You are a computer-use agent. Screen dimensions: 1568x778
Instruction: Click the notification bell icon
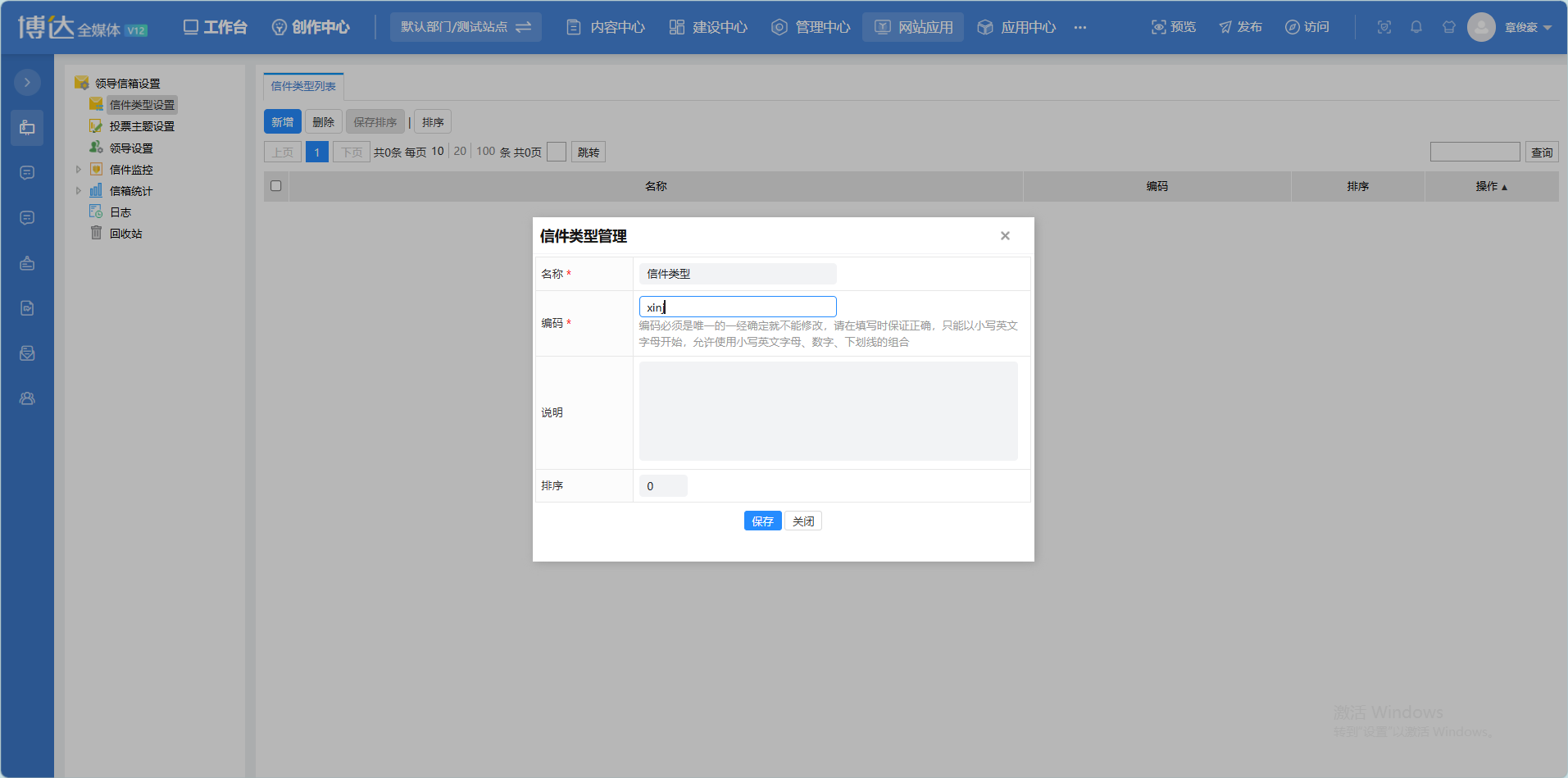tap(1416, 27)
